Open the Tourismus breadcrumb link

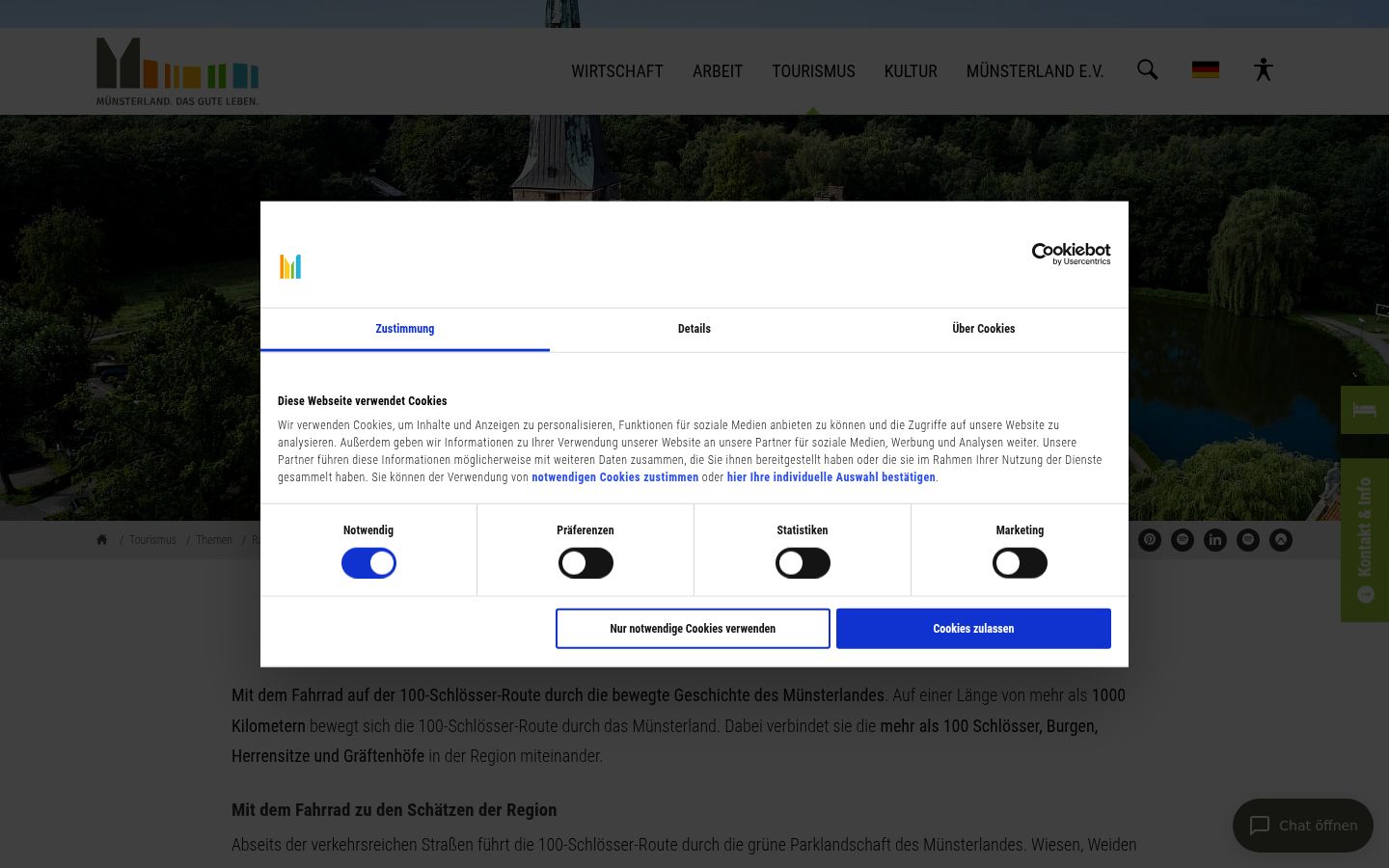(x=152, y=540)
